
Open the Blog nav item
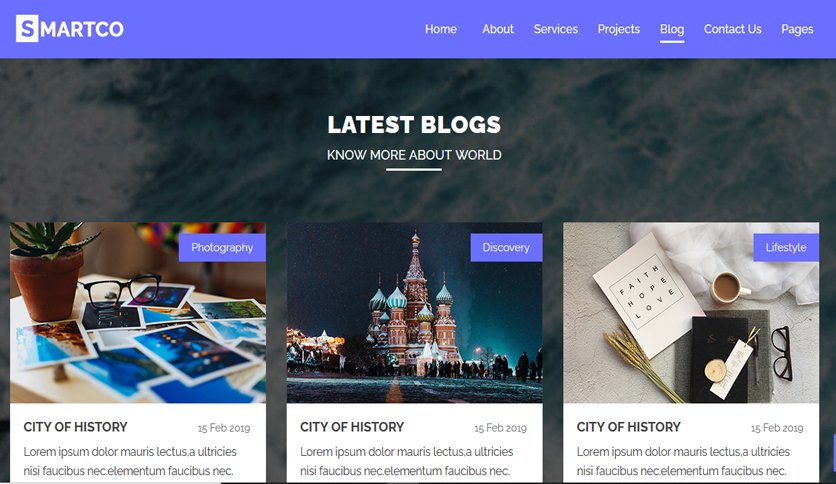(x=672, y=29)
